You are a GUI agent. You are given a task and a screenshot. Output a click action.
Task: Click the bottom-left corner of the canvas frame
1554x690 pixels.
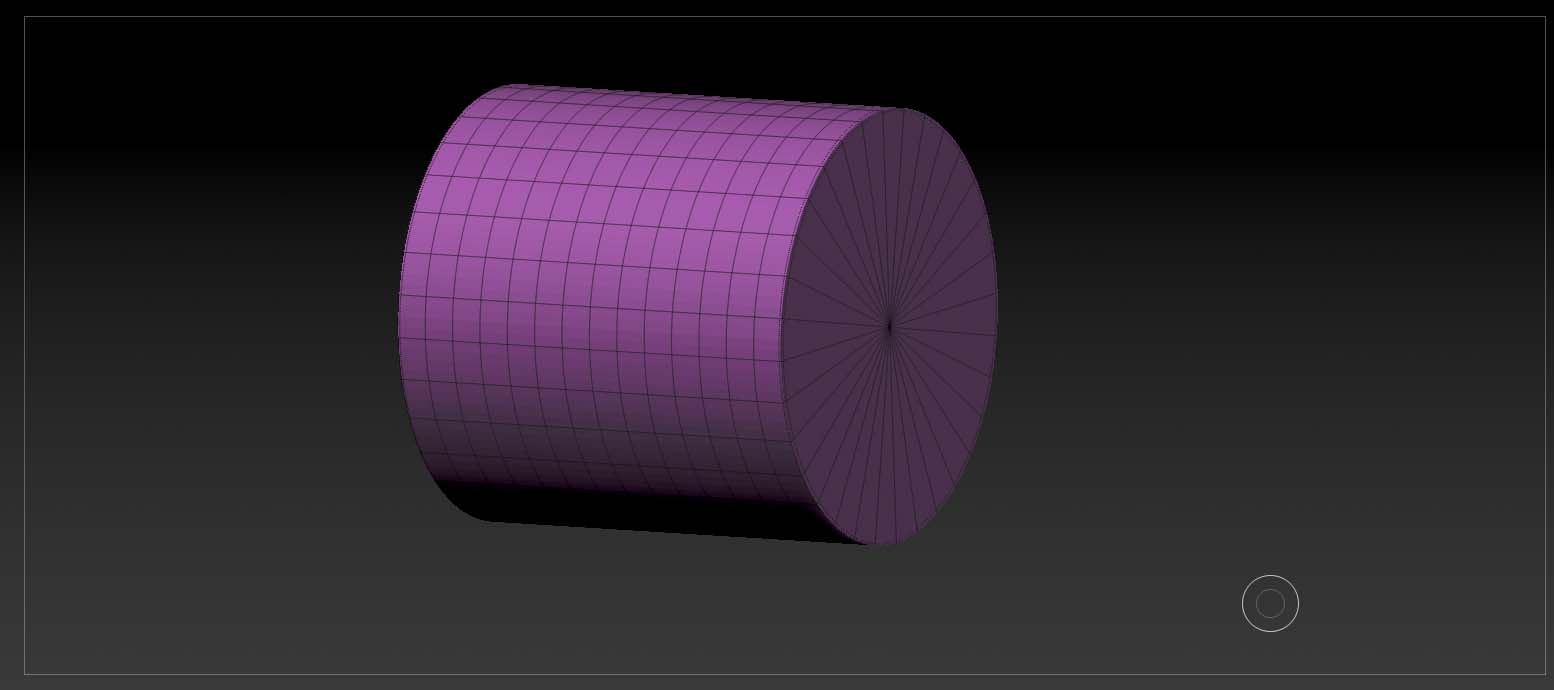(x=25, y=674)
